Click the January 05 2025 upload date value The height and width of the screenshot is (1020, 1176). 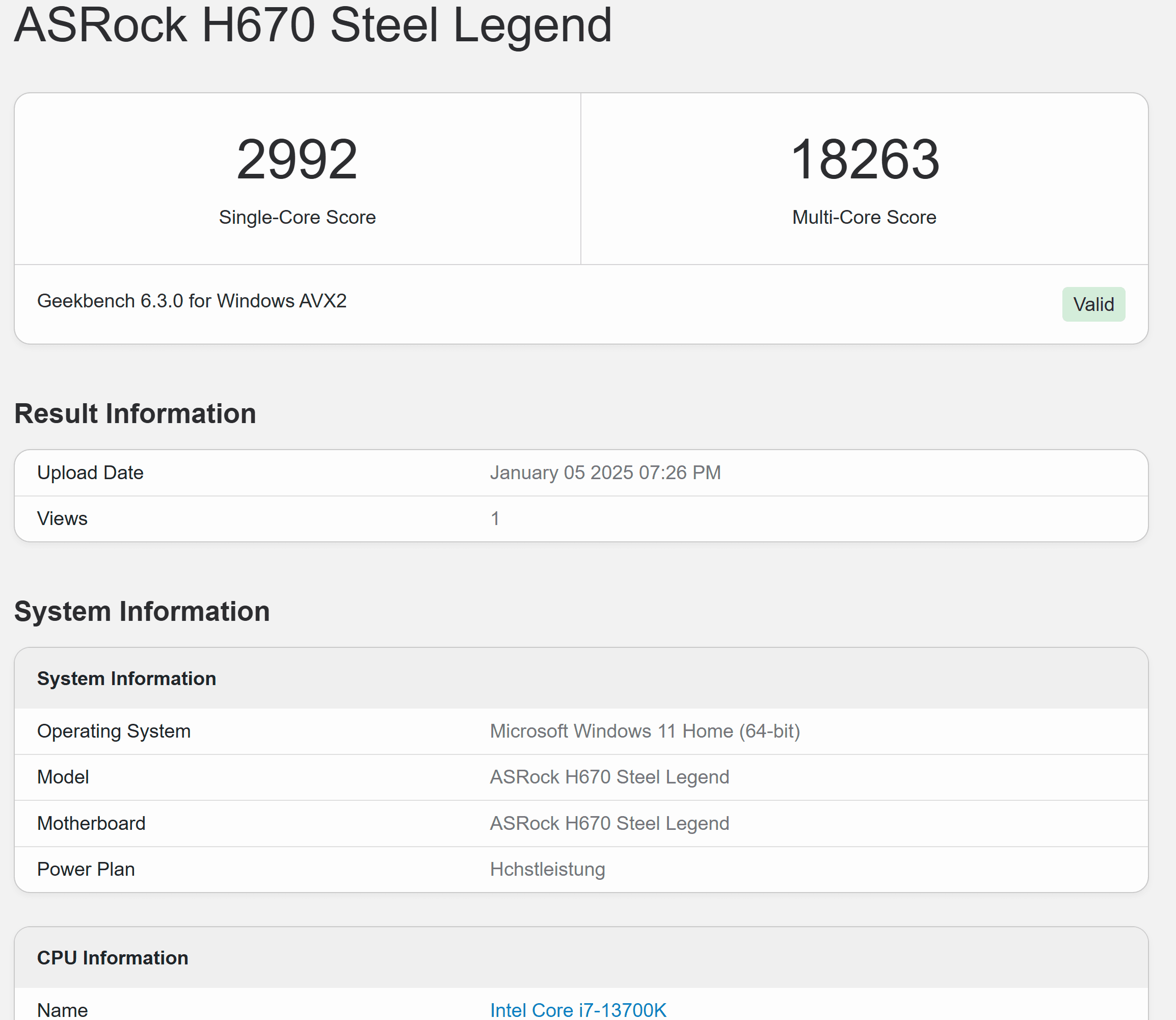coord(605,473)
